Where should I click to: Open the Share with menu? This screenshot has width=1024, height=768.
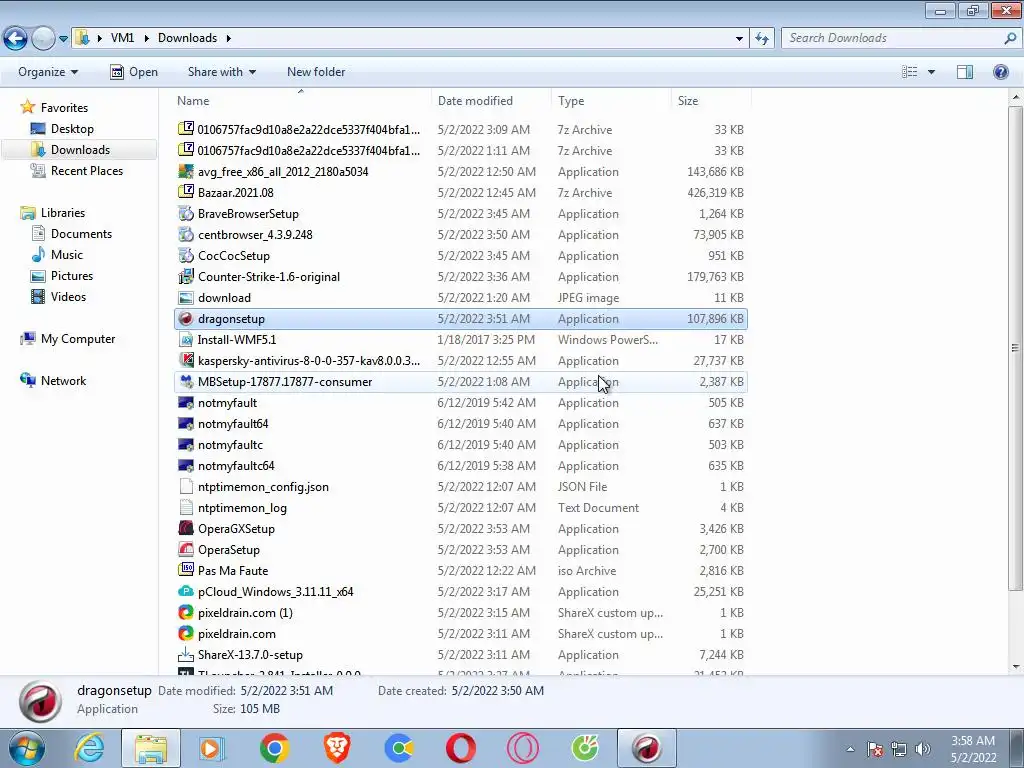[x=221, y=72]
